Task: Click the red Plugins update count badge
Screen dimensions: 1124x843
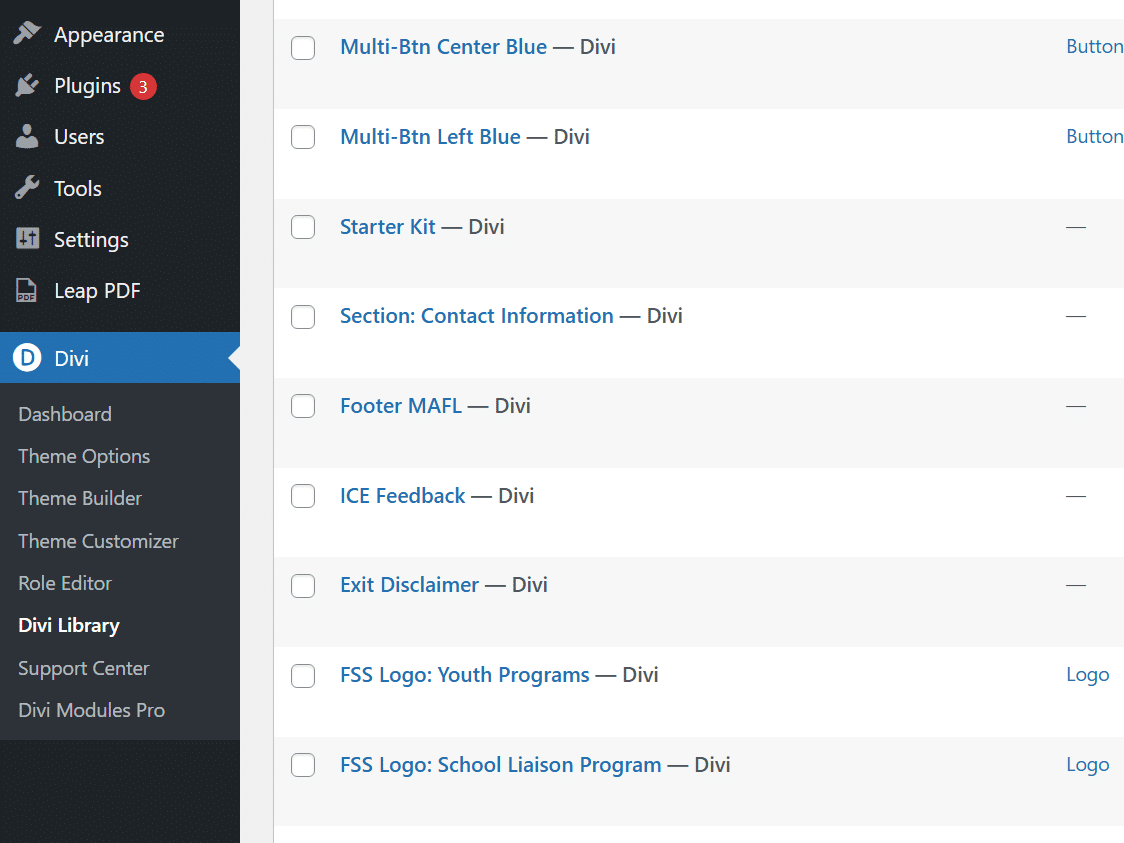Action: [143, 87]
